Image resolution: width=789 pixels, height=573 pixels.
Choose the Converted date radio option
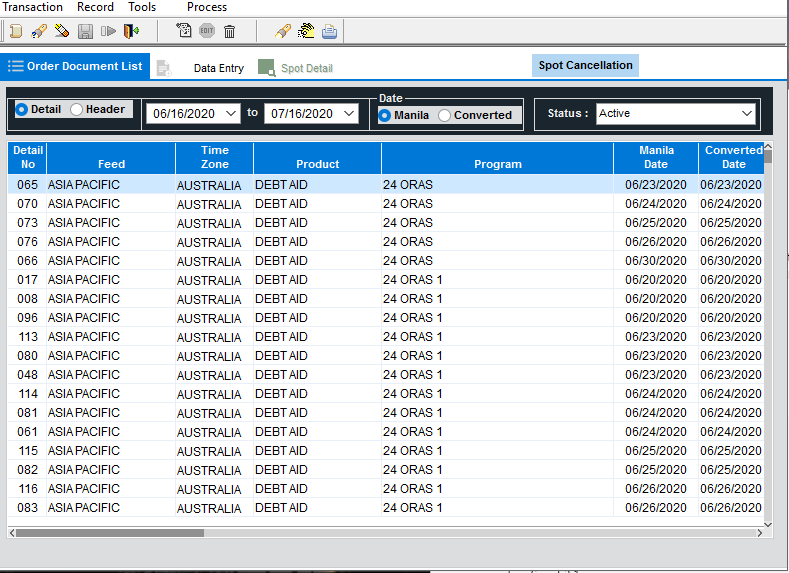(x=445, y=116)
